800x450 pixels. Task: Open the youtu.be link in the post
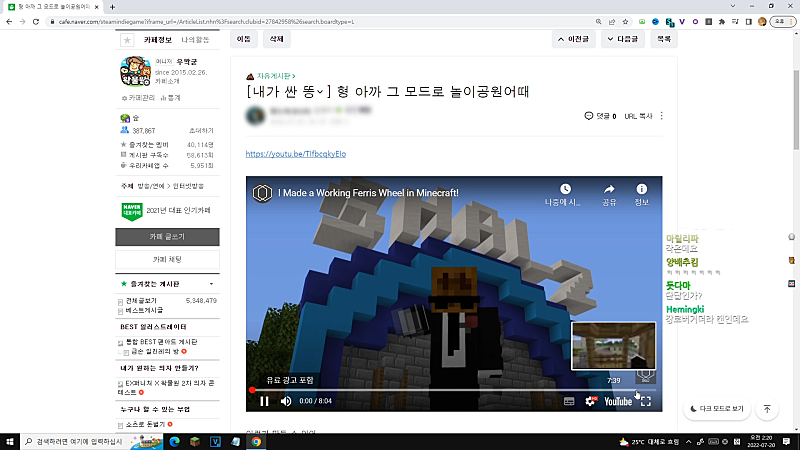295,154
